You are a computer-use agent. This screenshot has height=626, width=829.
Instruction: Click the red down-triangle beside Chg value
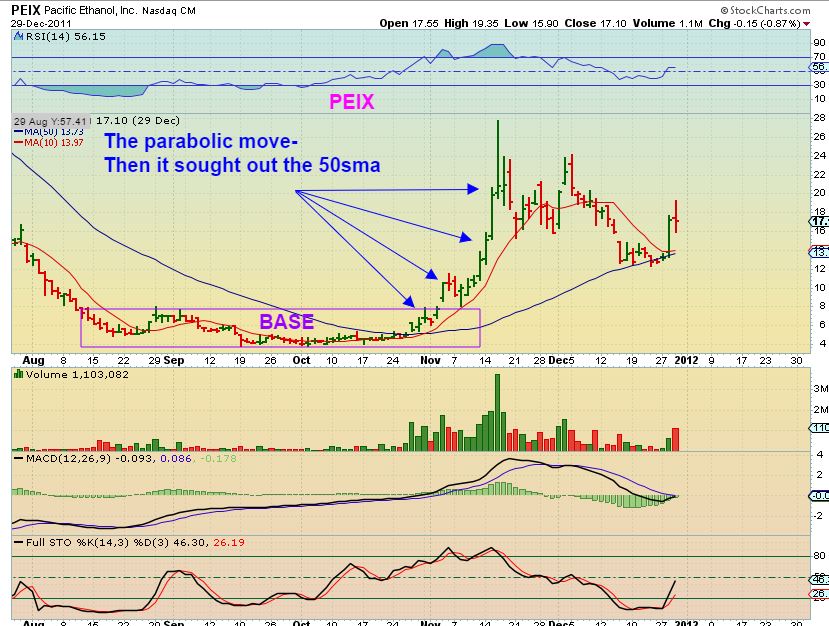coord(806,24)
